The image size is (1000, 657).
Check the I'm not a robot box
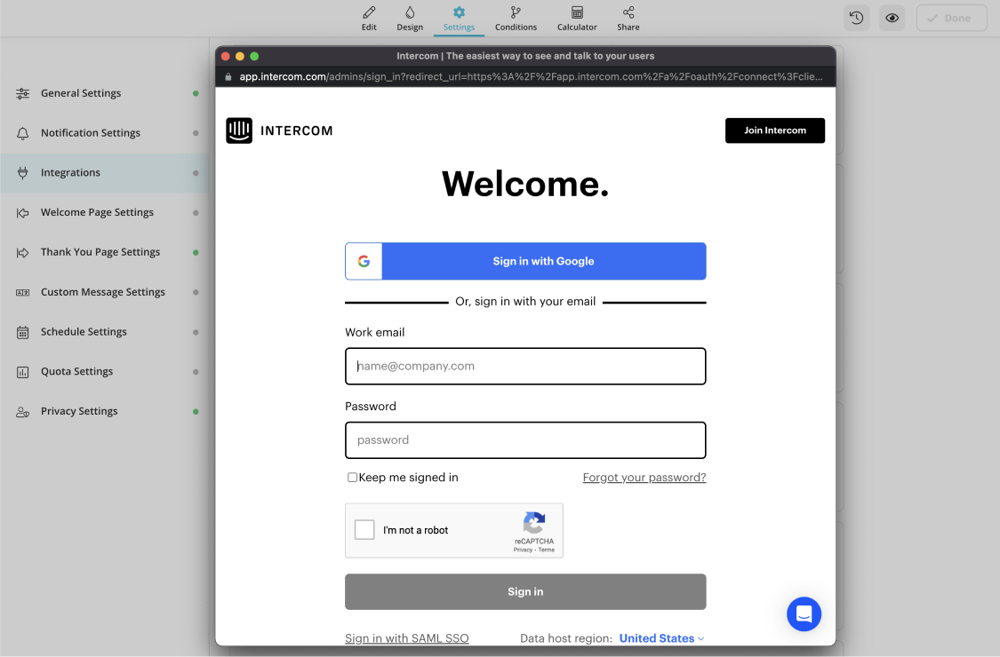pyautogui.click(x=365, y=530)
